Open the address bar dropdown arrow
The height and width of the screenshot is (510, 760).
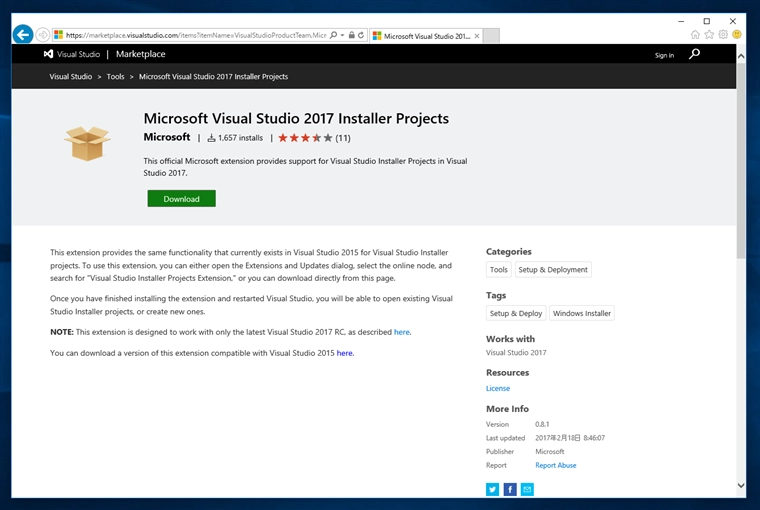click(x=342, y=35)
